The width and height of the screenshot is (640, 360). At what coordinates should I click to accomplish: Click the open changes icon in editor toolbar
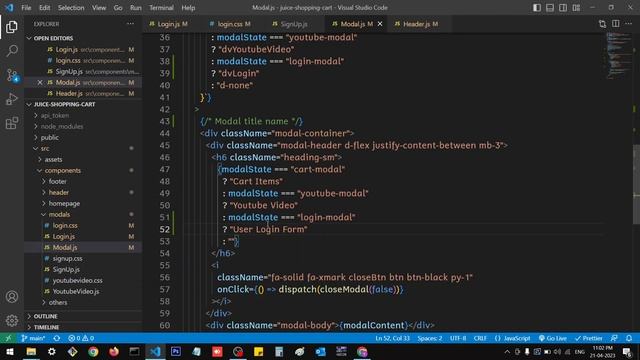[602, 24]
